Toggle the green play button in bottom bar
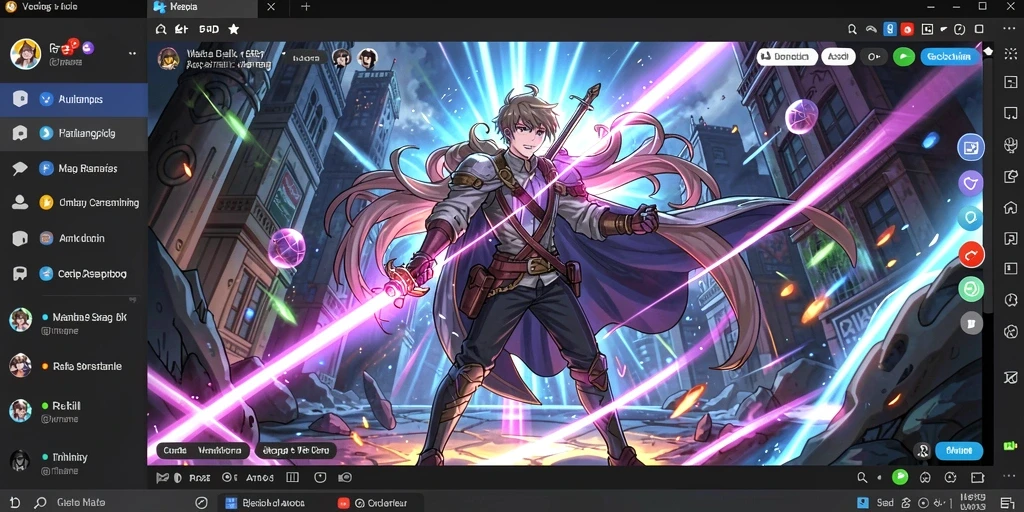Image resolution: width=1024 pixels, height=512 pixels. (900, 477)
